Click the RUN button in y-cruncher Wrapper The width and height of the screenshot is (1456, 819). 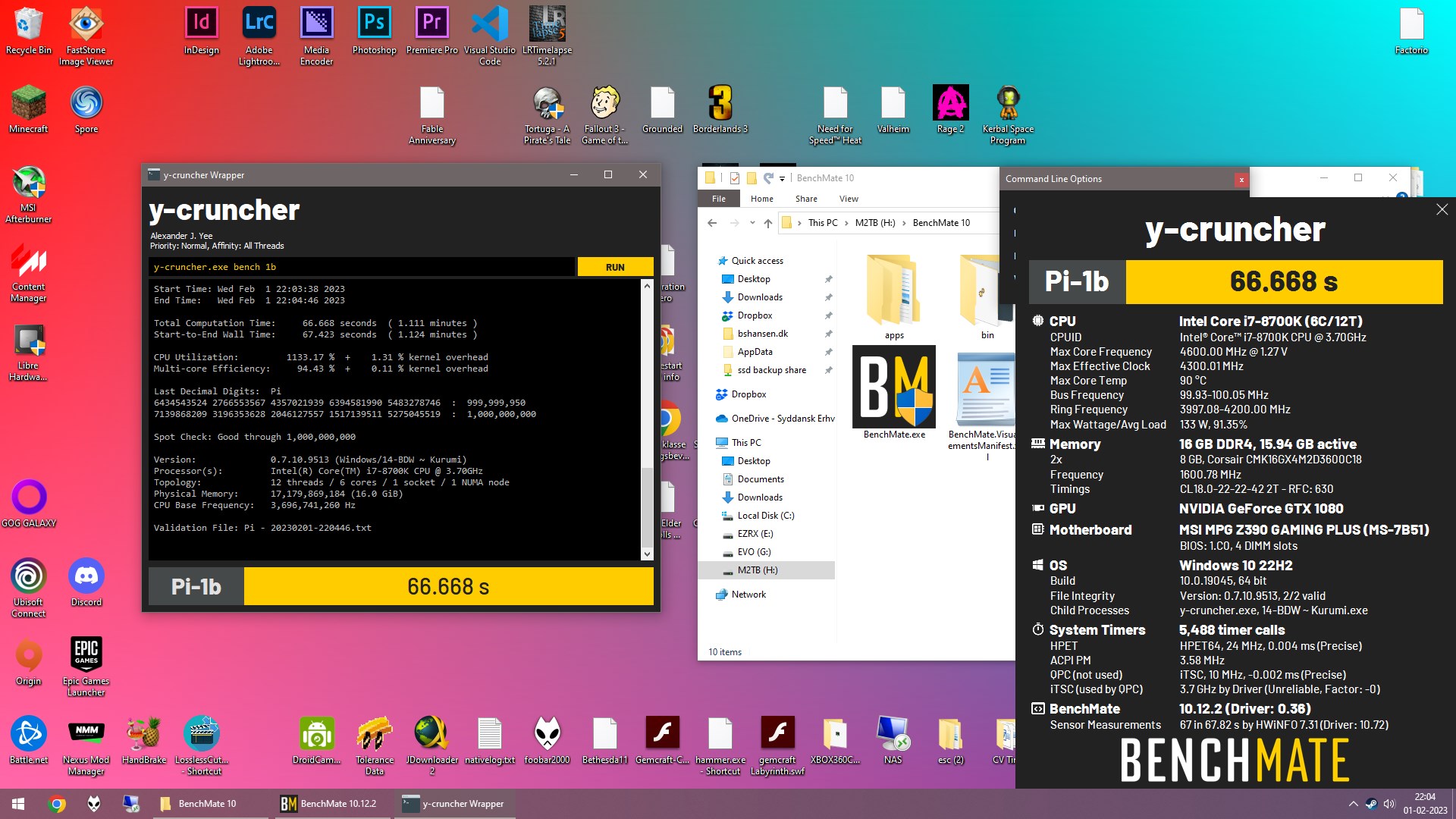click(615, 267)
